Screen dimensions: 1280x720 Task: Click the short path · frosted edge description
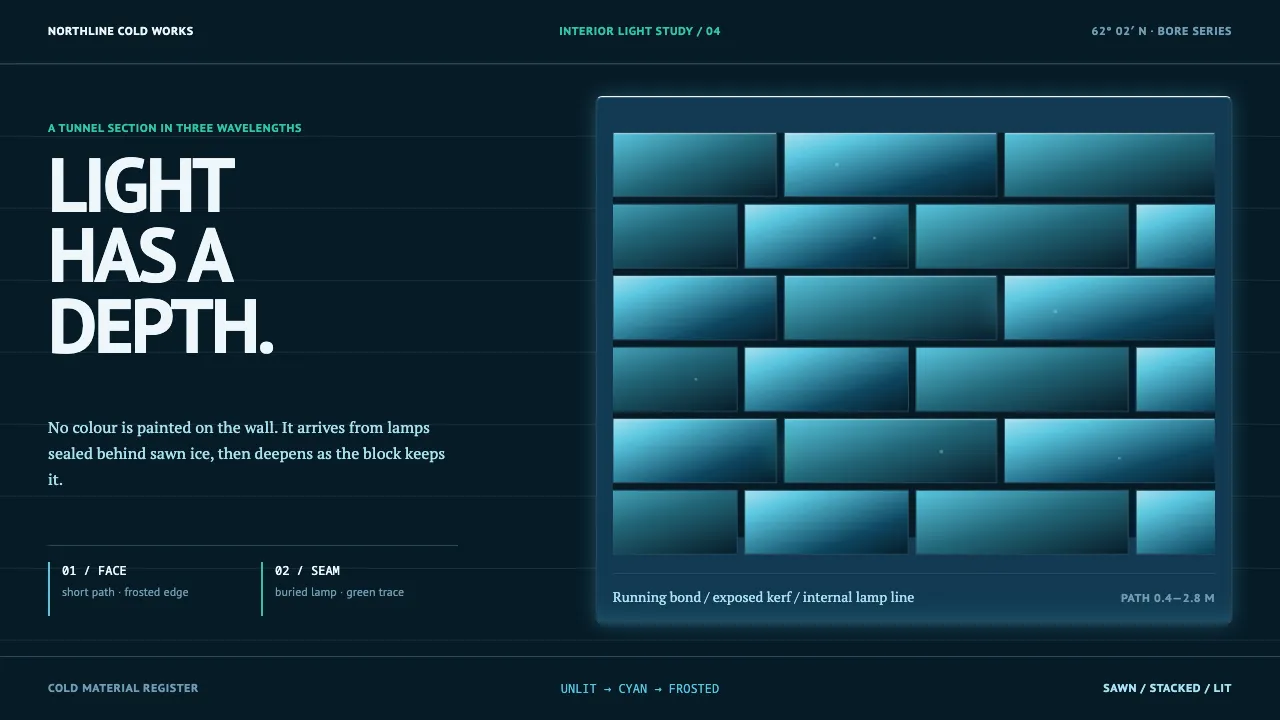[125, 592]
